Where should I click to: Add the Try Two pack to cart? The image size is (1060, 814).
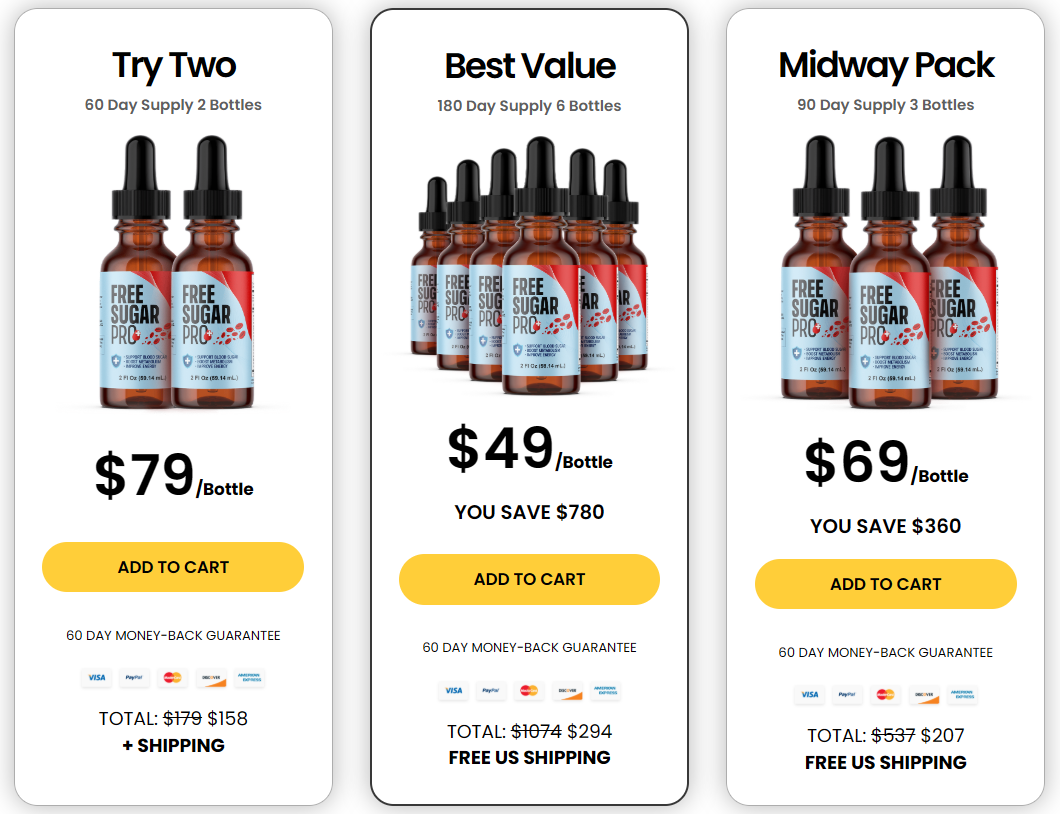click(x=173, y=567)
